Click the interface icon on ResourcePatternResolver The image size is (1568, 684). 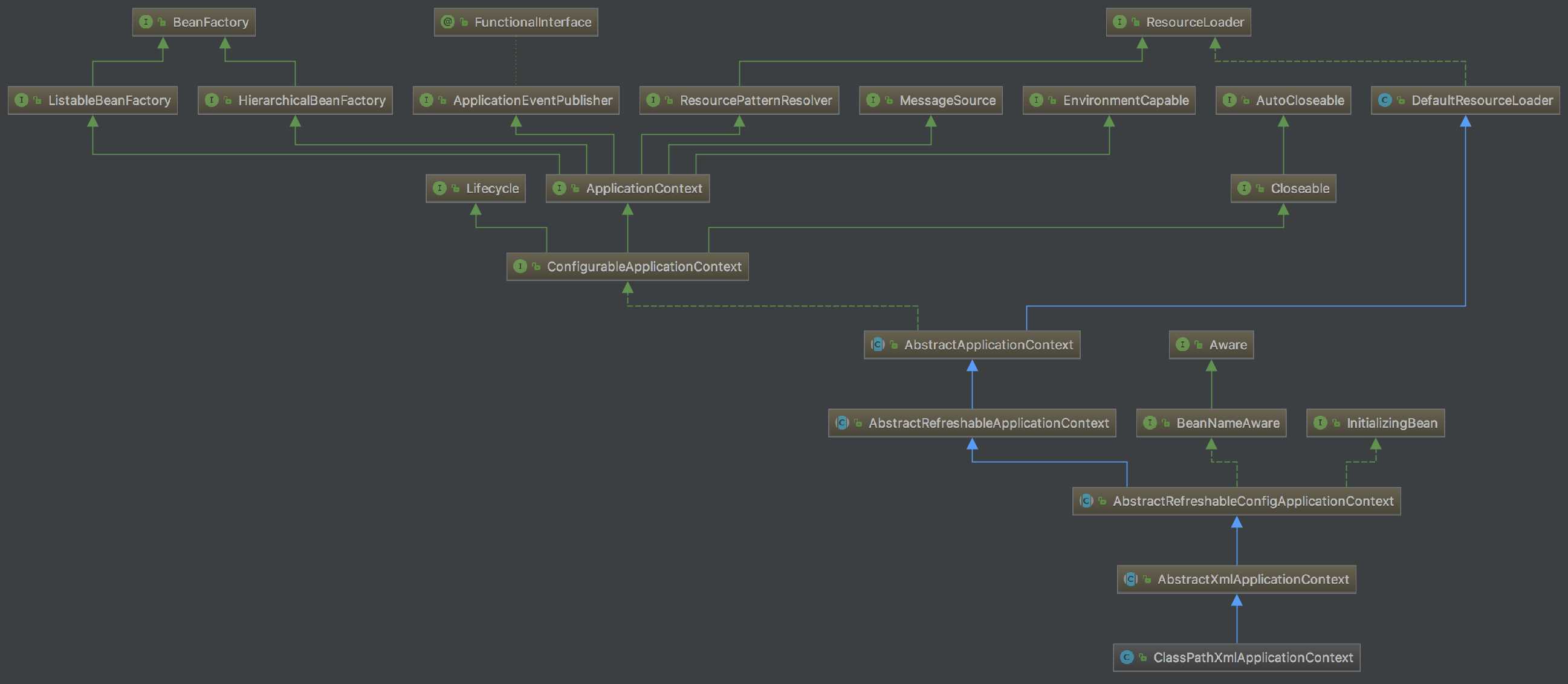pyautogui.click(x=653, y=100)
